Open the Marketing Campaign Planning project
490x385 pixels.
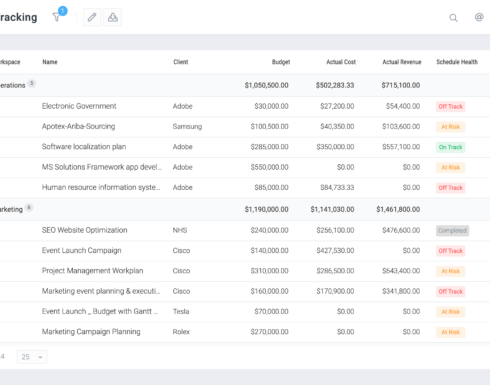coord(91,332)
